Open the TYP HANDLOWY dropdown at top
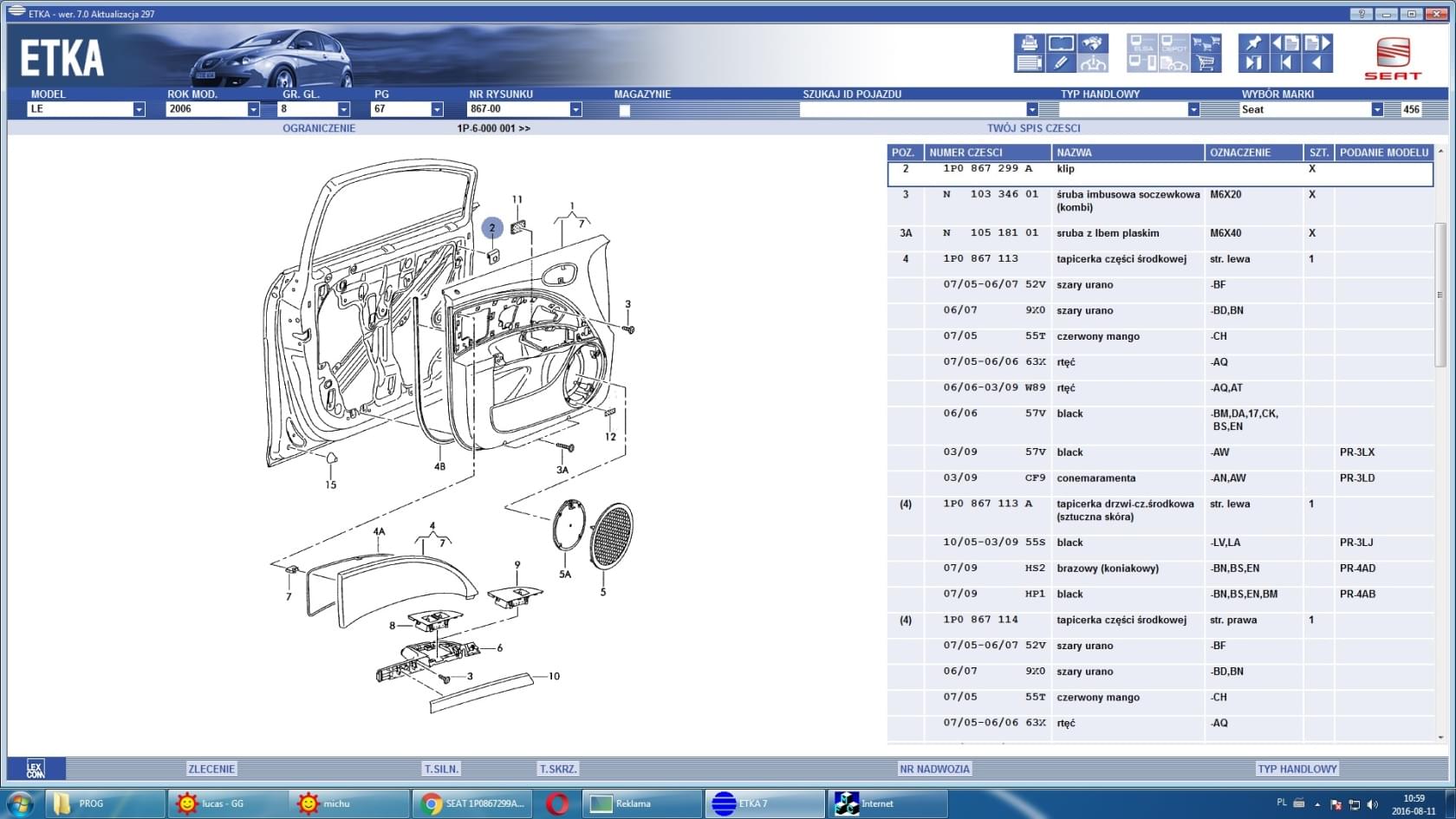 [1193, 109]
